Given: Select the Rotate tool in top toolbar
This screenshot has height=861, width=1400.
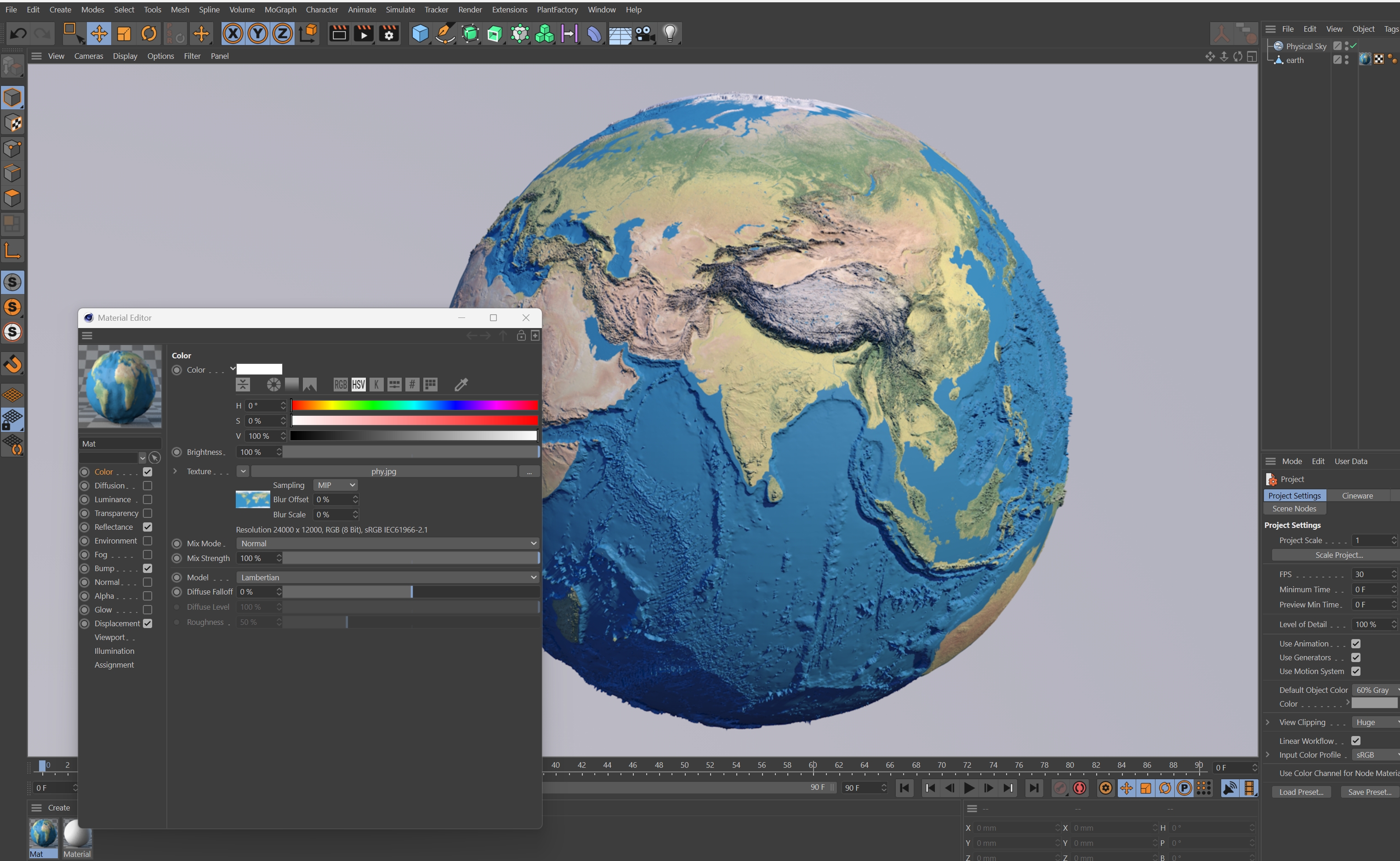Looking at the screenshot, I should pos(148,34).
